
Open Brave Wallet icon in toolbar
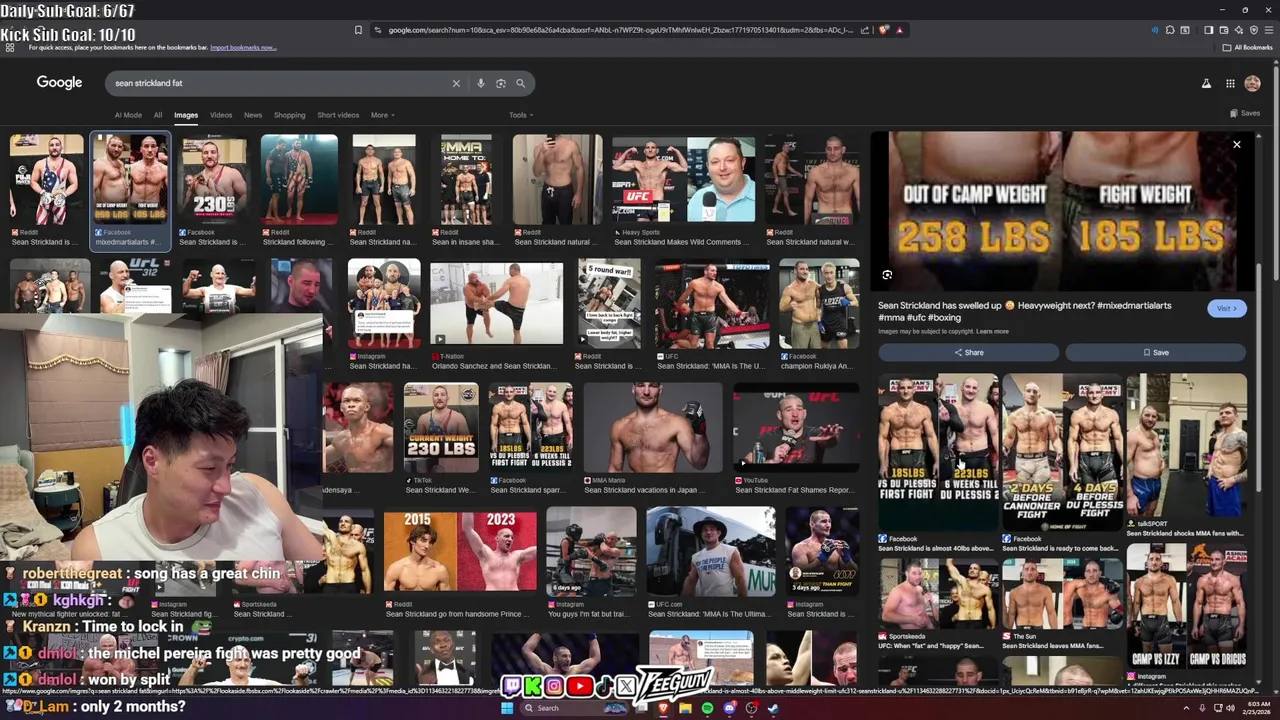pos(1223,30)
